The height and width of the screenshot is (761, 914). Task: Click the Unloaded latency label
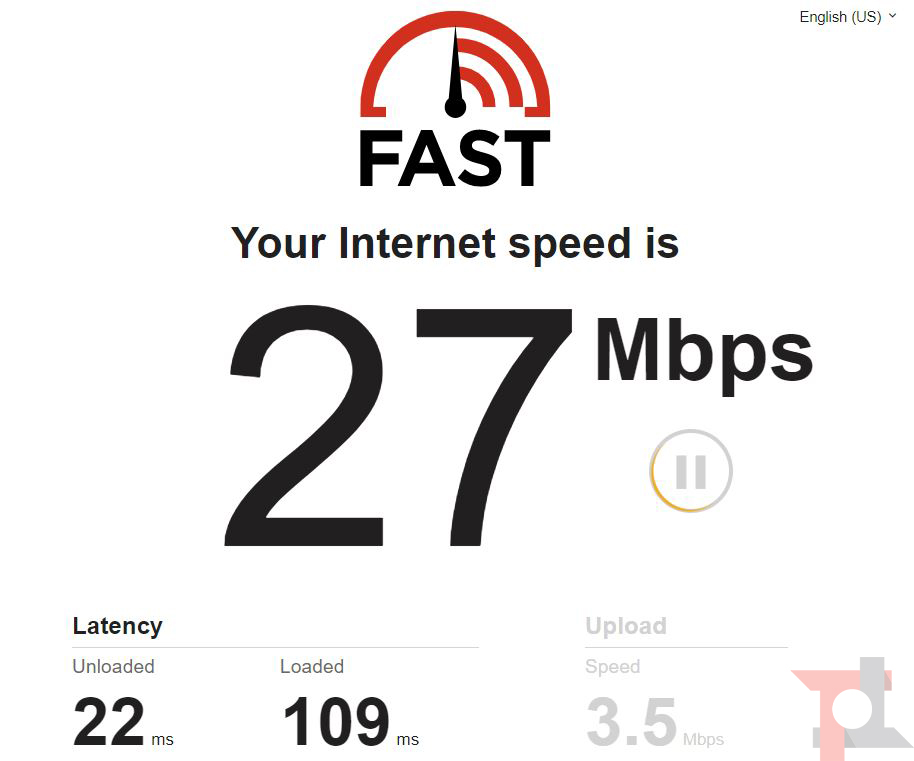tap(113, 666)
